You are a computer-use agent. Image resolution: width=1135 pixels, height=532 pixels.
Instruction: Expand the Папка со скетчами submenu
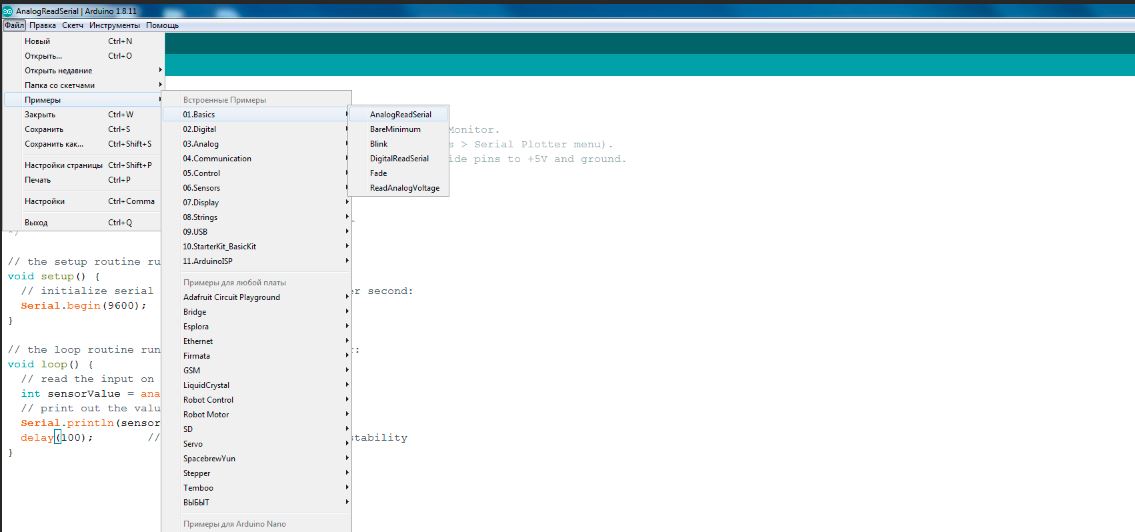point(83,85)
